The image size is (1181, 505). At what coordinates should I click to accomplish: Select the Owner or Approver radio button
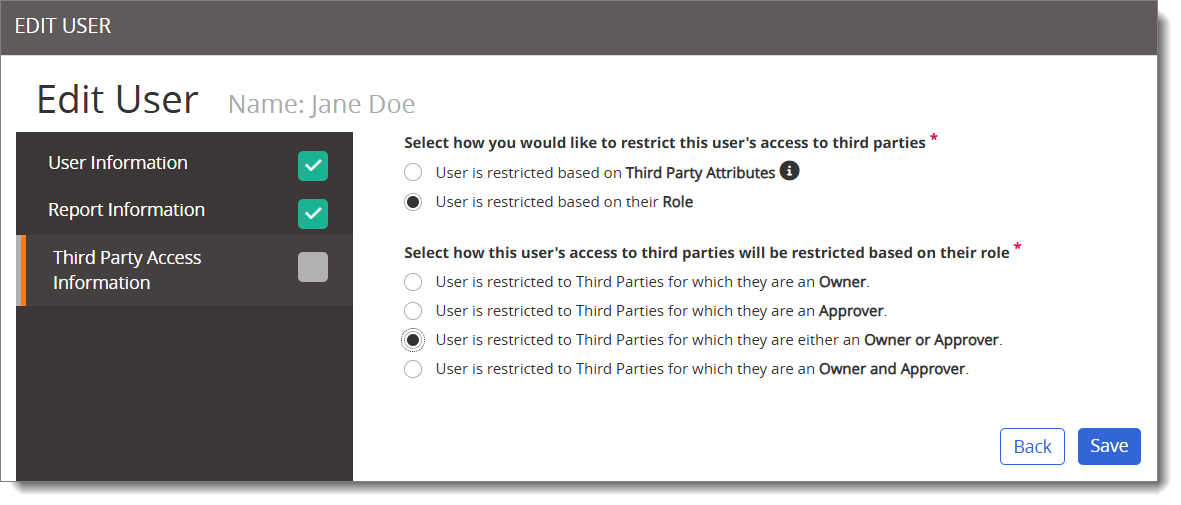coord(413,340)
